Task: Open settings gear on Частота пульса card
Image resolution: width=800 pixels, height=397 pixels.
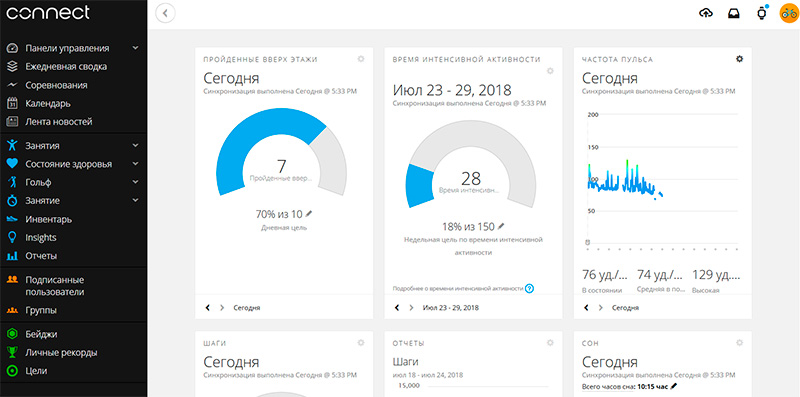Action: point(739,59)
